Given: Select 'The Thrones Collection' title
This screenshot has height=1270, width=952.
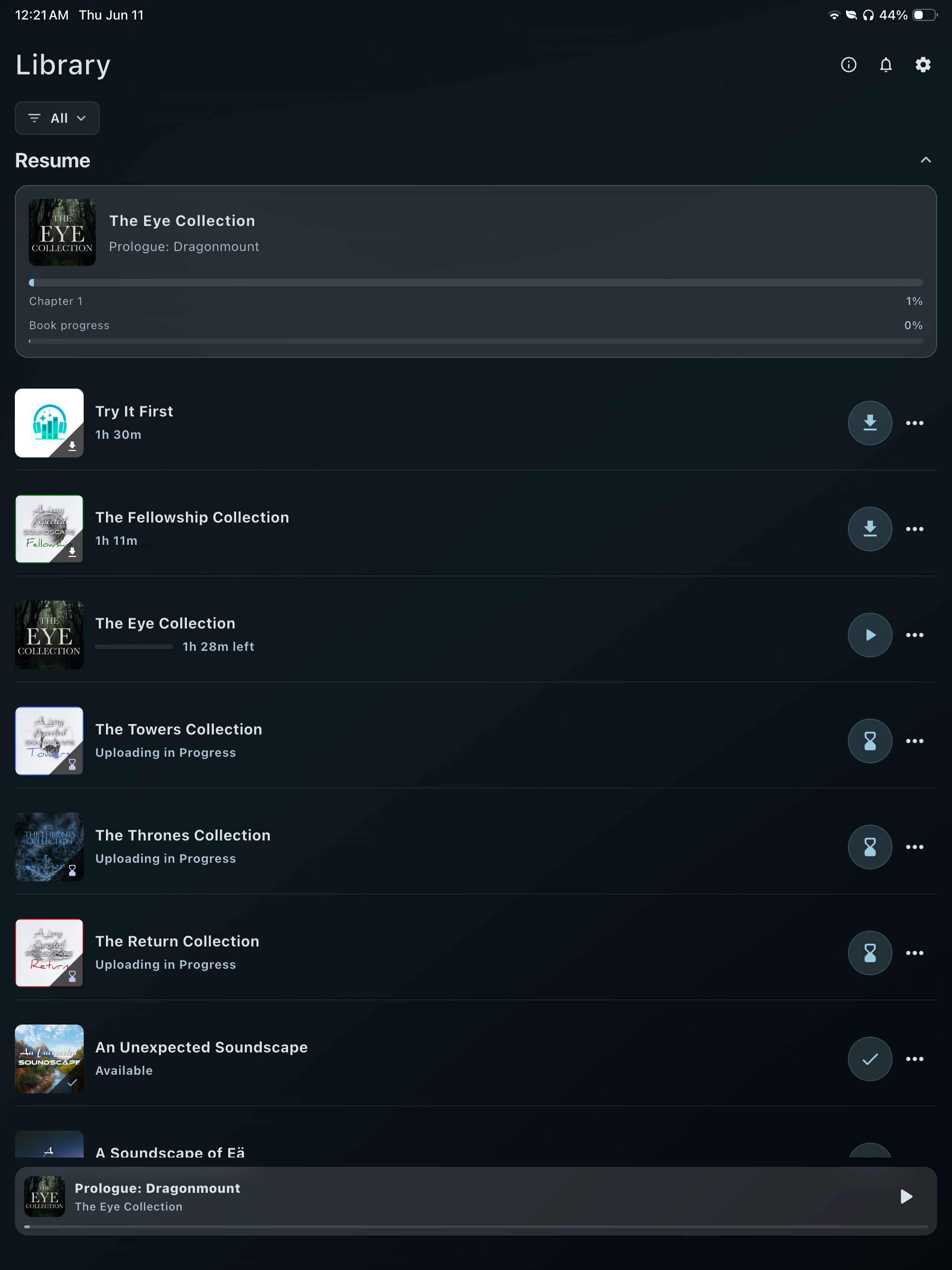Looking at the screenshot, I should pyautogui.click(x=183, y=835).
